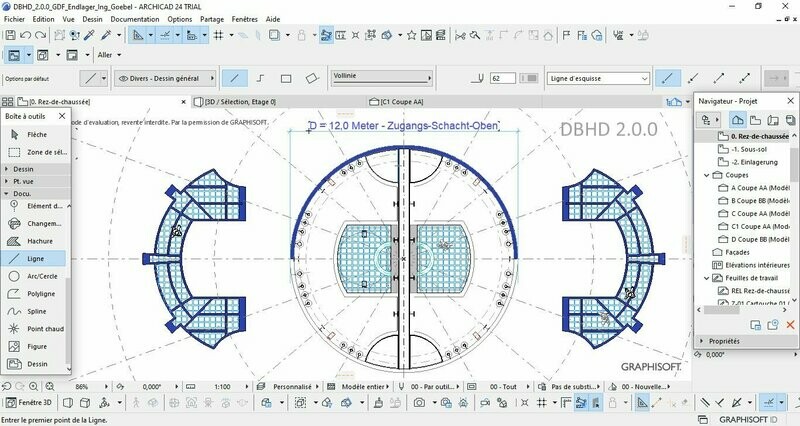Click the zoom in magnifier icon
The height and width of the screenshot is (426, 800).
[x=33, y=387]
